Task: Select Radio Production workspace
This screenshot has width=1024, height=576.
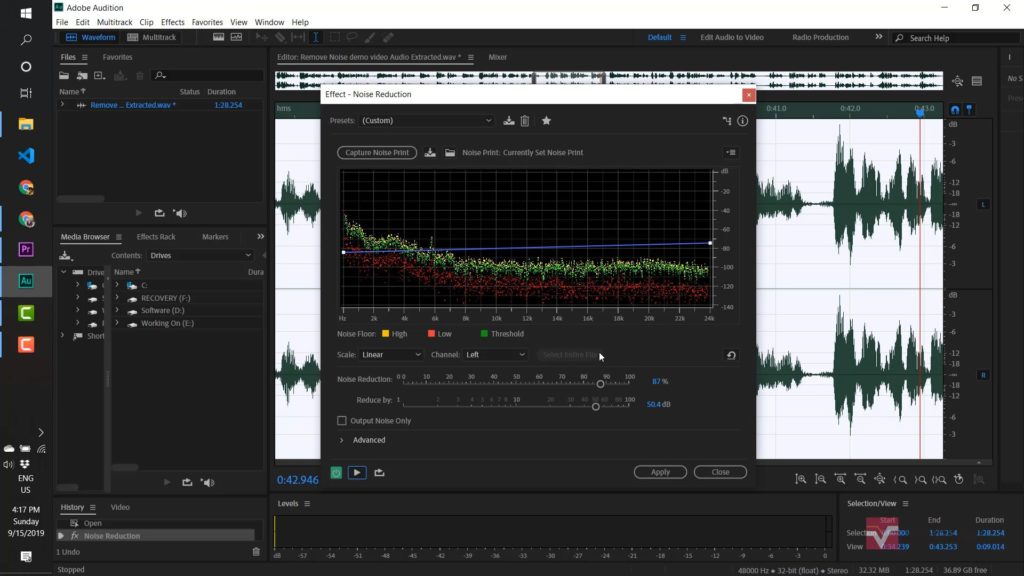Action: [820, 37]
